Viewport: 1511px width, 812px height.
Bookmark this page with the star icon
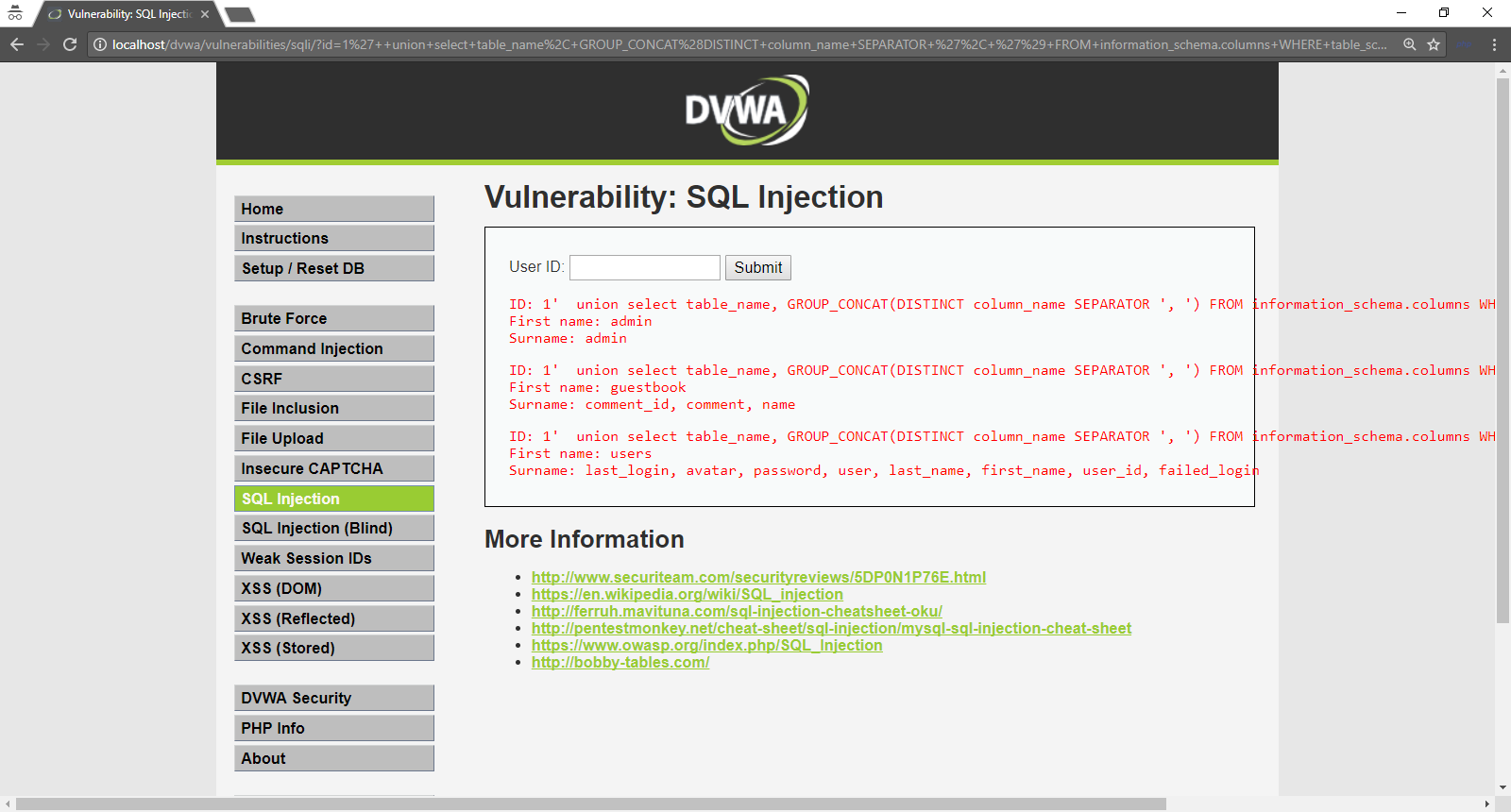pyautogui.click(x=1434, y=44)
